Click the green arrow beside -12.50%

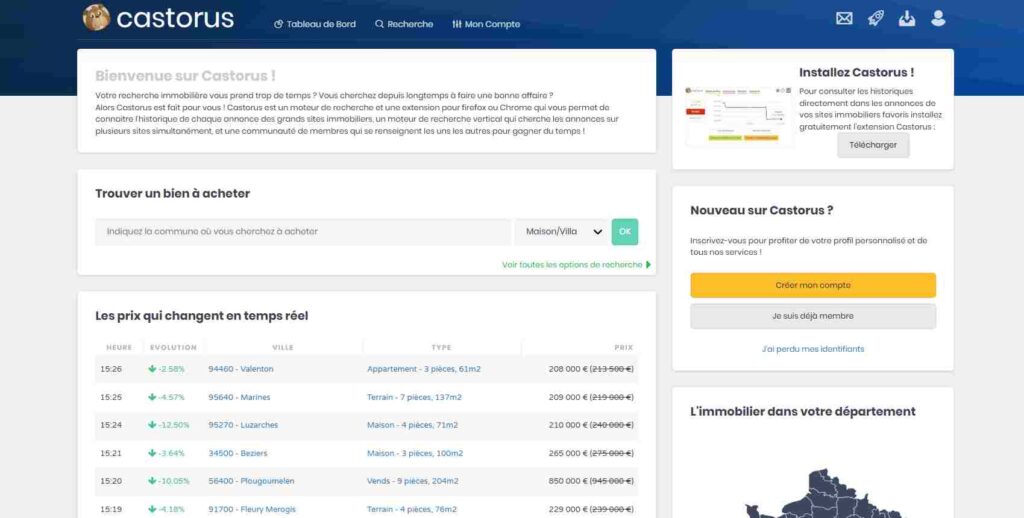click(152, 425)
